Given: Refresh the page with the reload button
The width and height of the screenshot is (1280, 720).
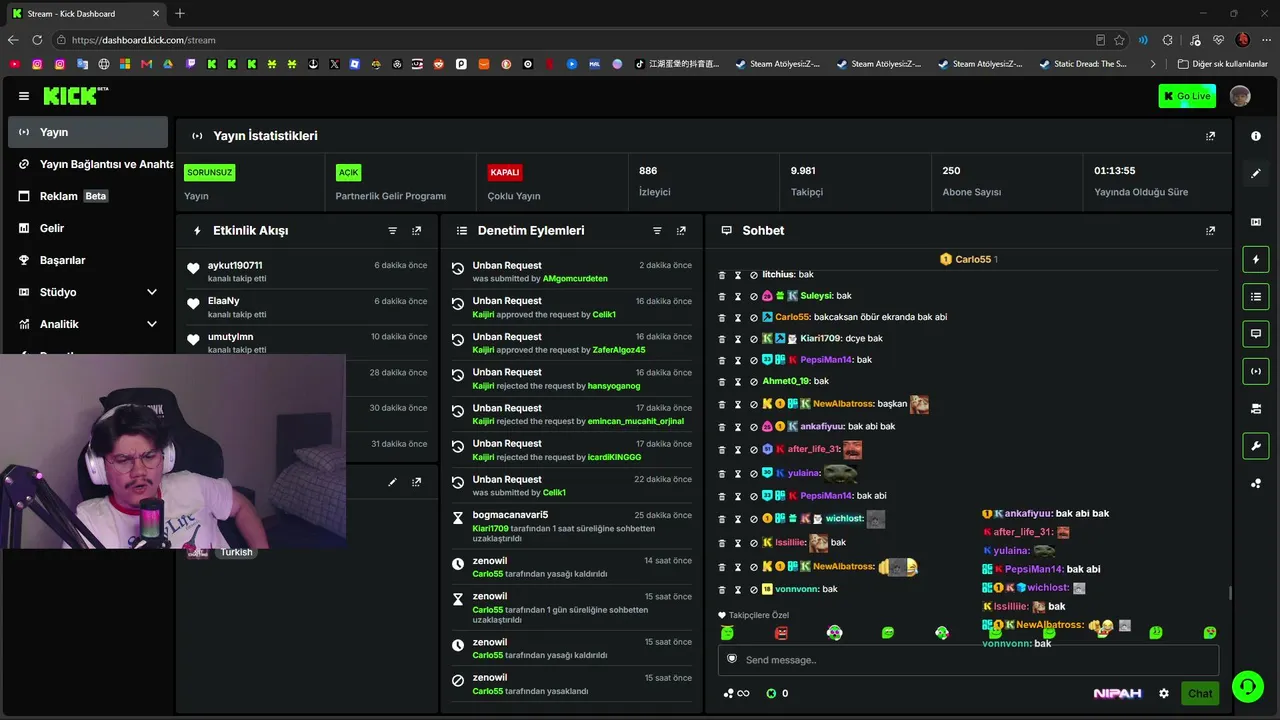Looking at the screenshot, I should click(x=37, y=40).
